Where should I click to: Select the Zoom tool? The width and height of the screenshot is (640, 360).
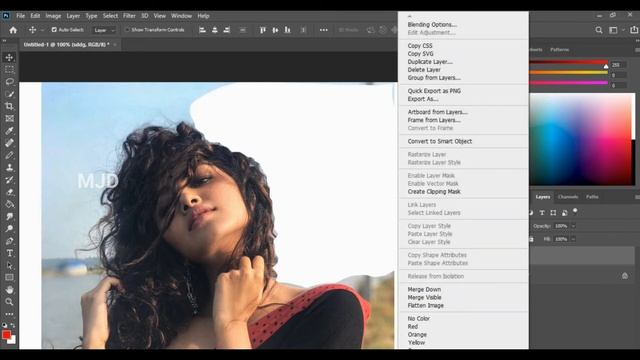9,302
